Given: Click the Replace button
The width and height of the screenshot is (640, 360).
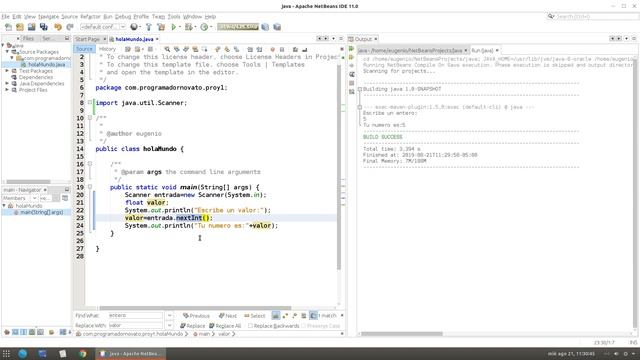Looking at the screenshot, I should click(x=193, y=326).
